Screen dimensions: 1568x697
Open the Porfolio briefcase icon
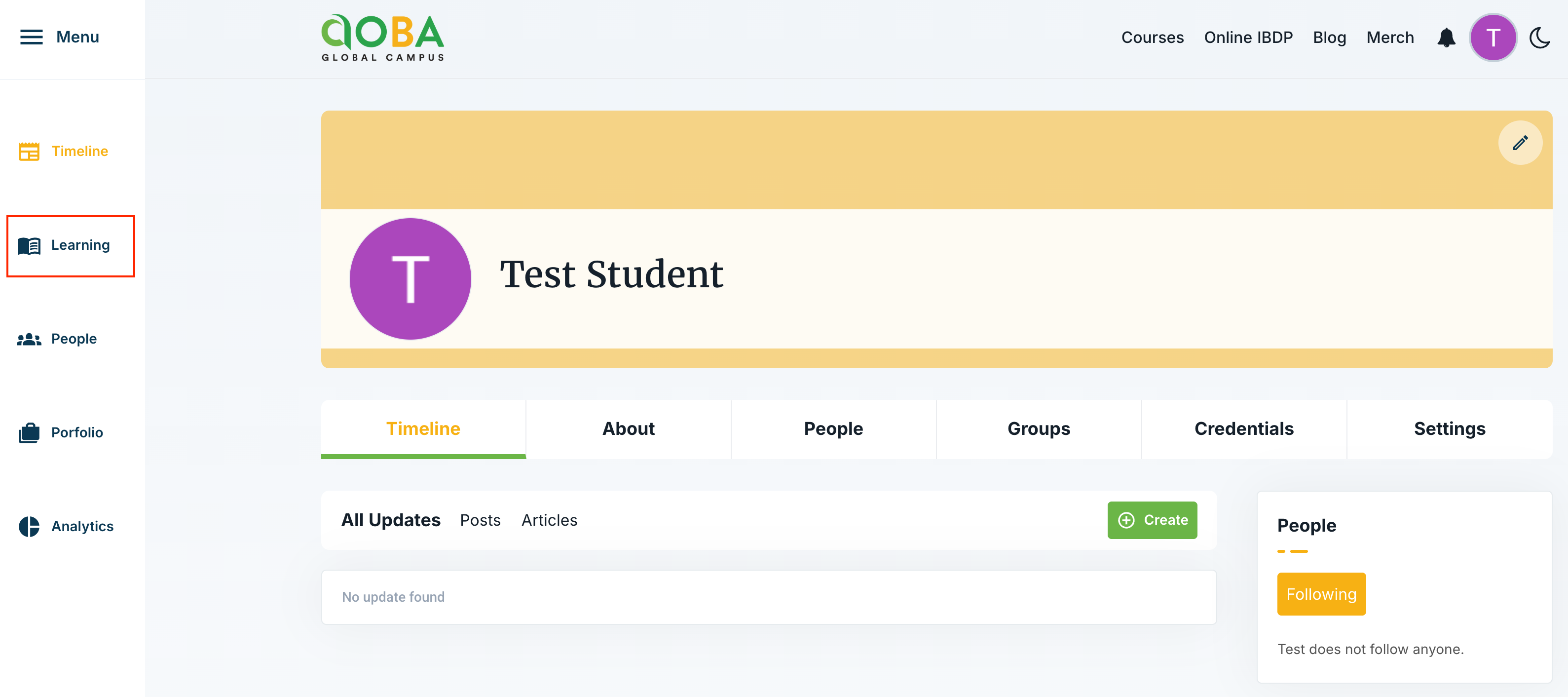coord(29,432)
